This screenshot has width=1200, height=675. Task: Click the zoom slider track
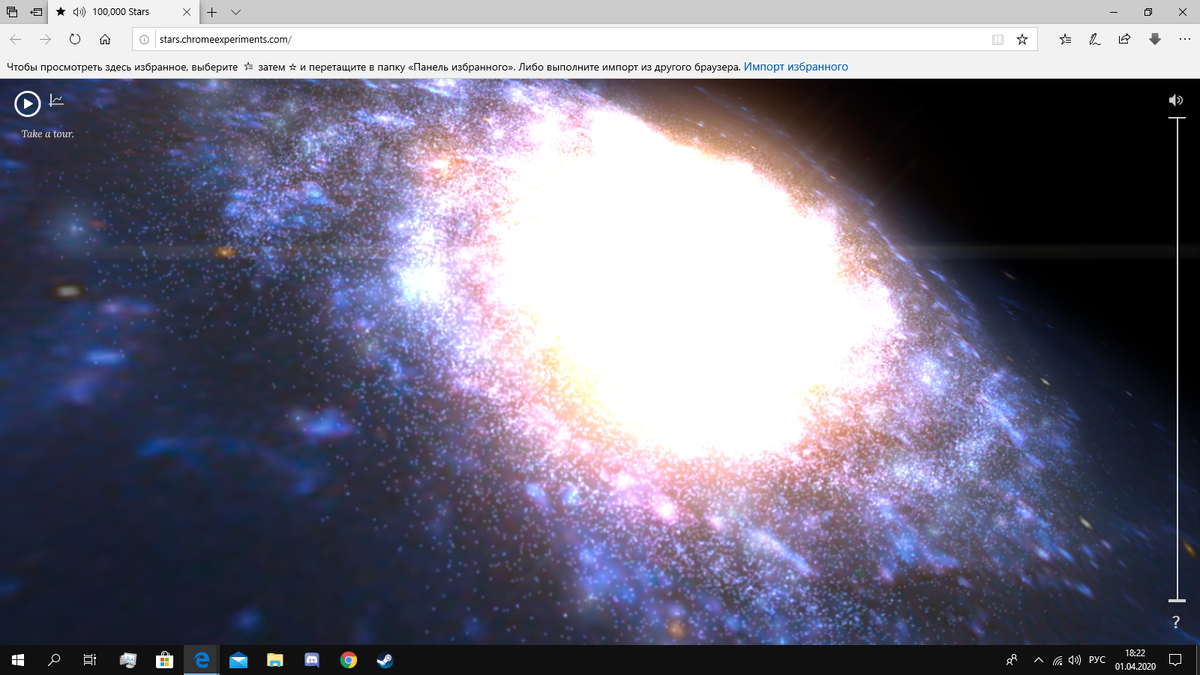(1176, 359)
